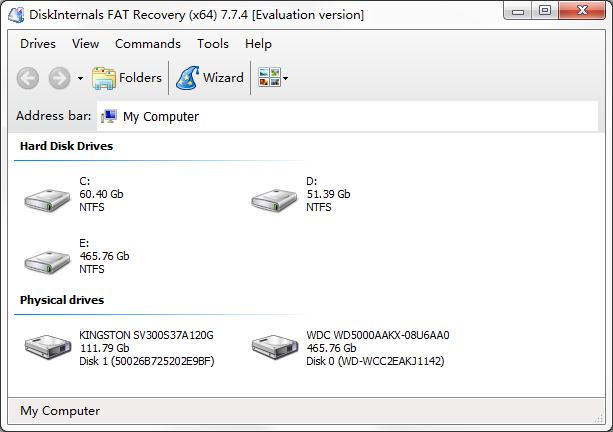613x432 pixels.
Task: Open the View menu
Action: pos(85,44)
